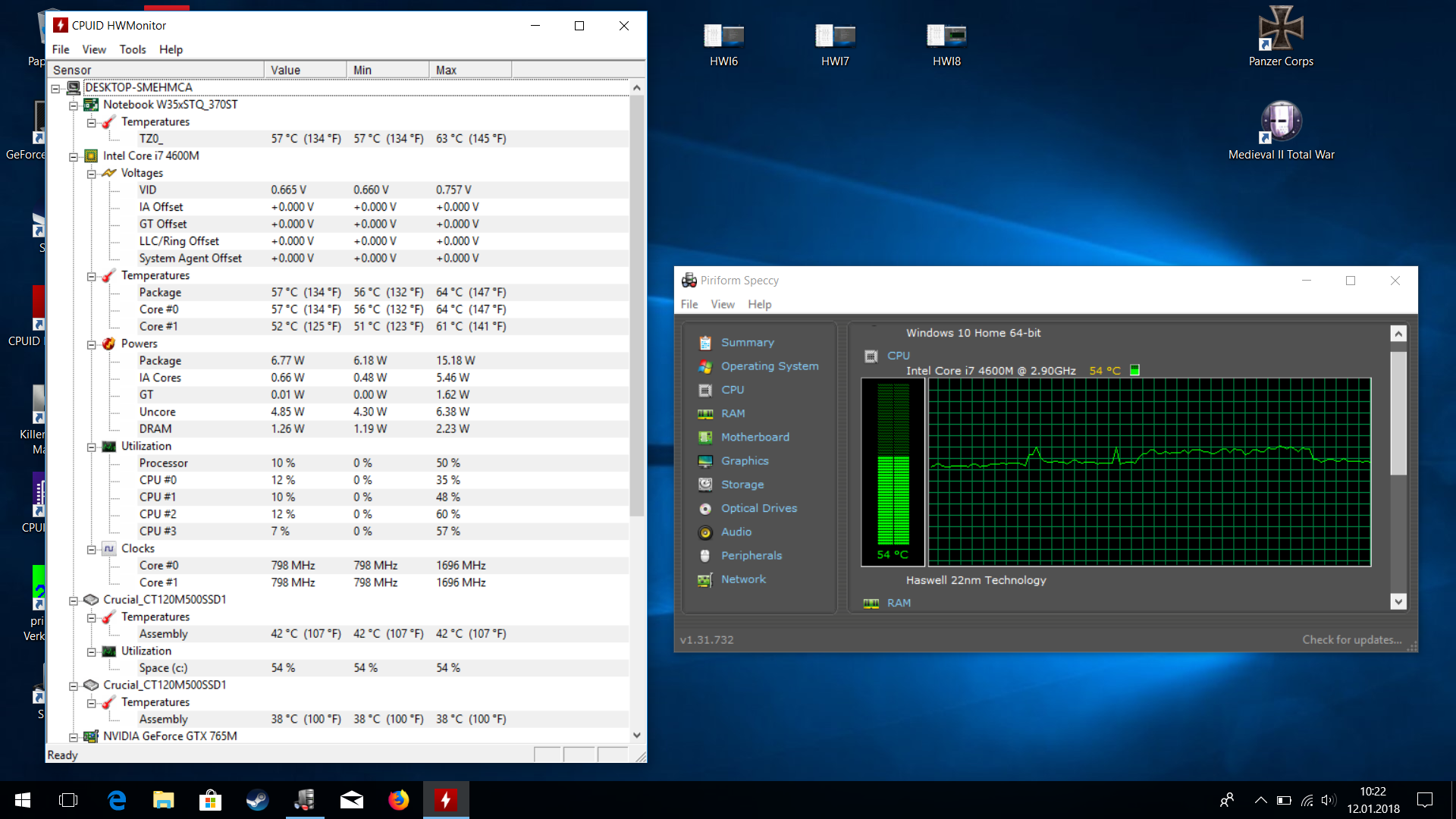Click the Check for updates link
The image size is (1456, 819).
pos(1351,639)
